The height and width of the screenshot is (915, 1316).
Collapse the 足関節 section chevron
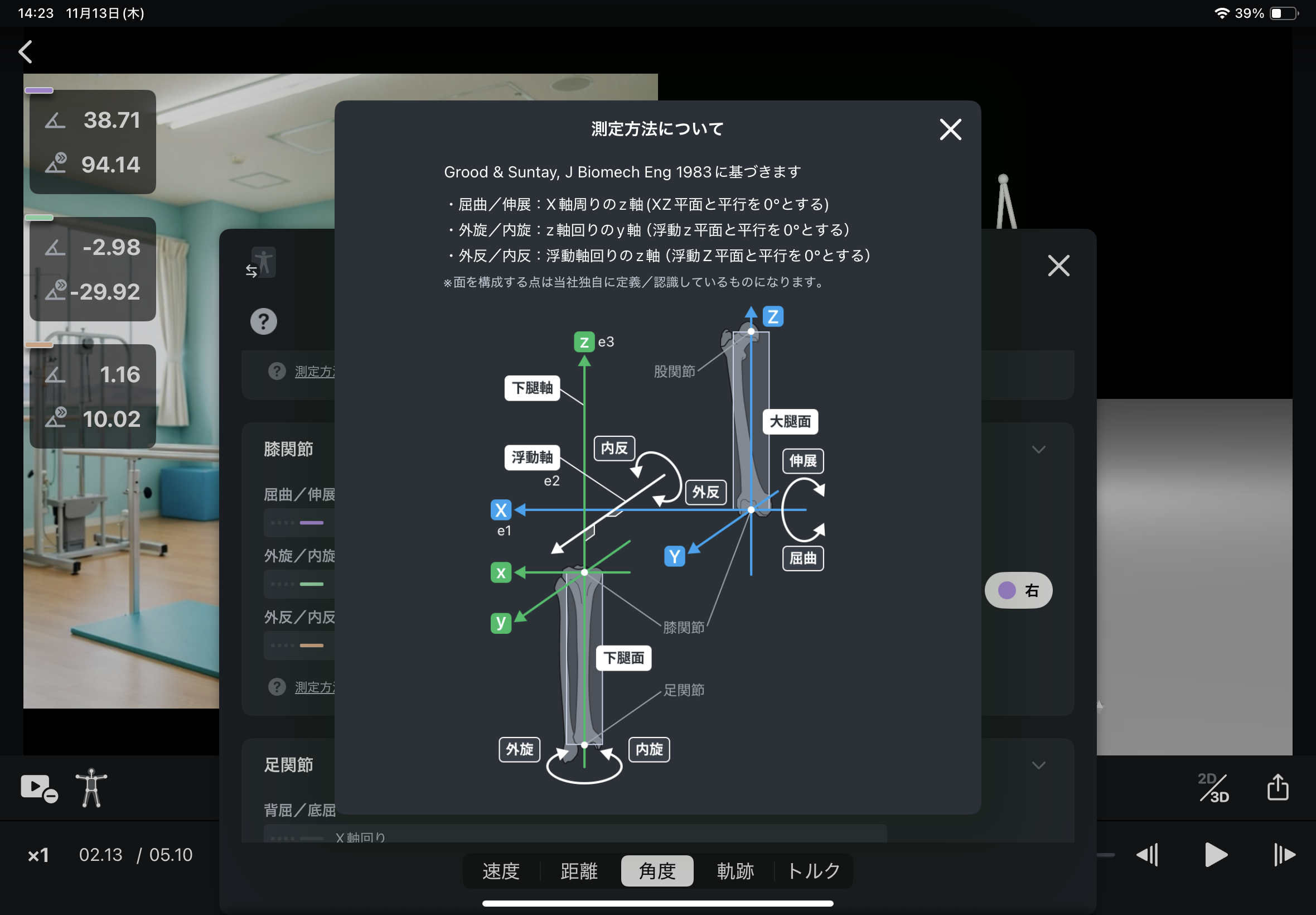click(1038, 765)
